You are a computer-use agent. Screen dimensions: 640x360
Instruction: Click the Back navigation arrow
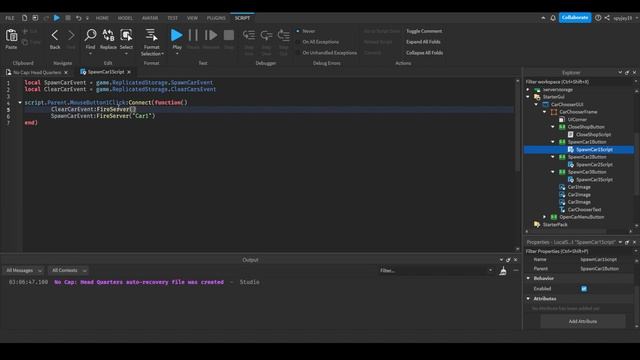pyautogui.click(x=55, y=36)
